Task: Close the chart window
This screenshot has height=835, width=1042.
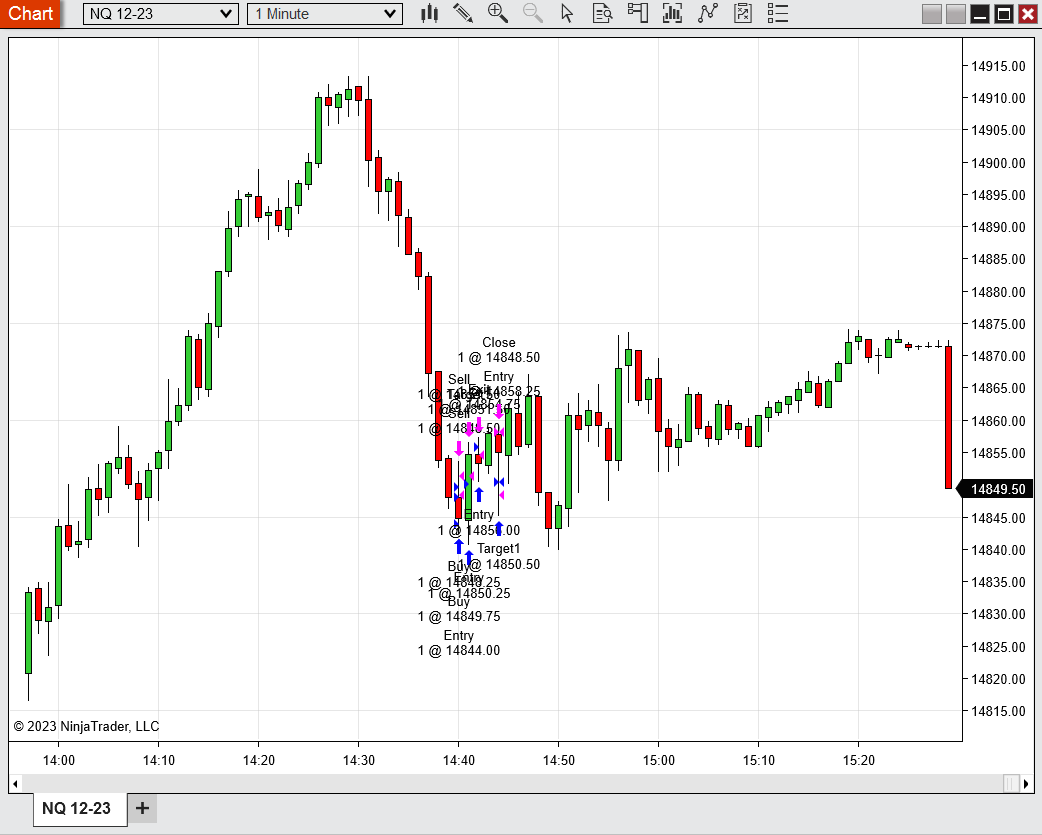Action: (x=1028, y=14)
